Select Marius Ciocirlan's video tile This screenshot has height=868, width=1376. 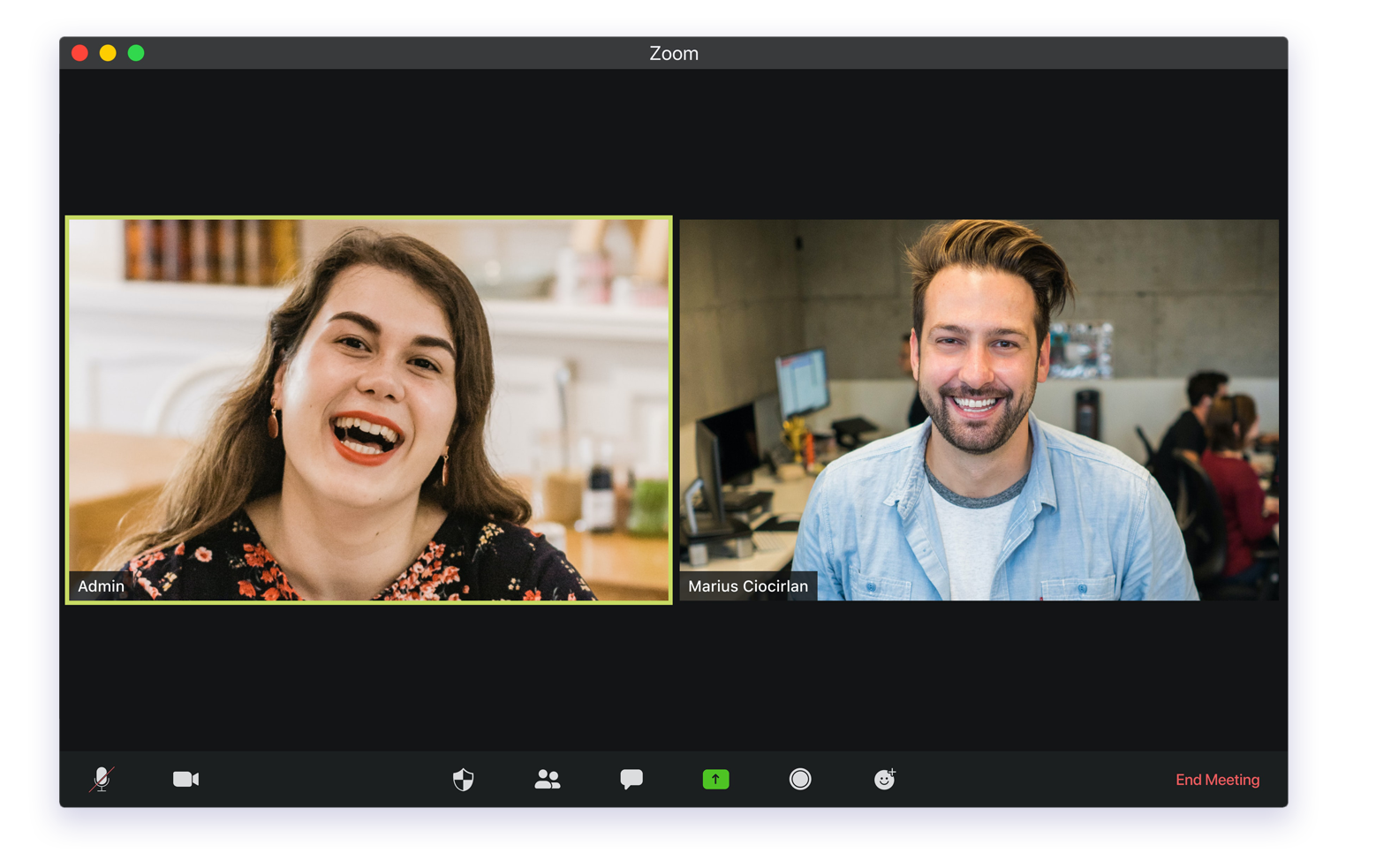pos(979,410)
